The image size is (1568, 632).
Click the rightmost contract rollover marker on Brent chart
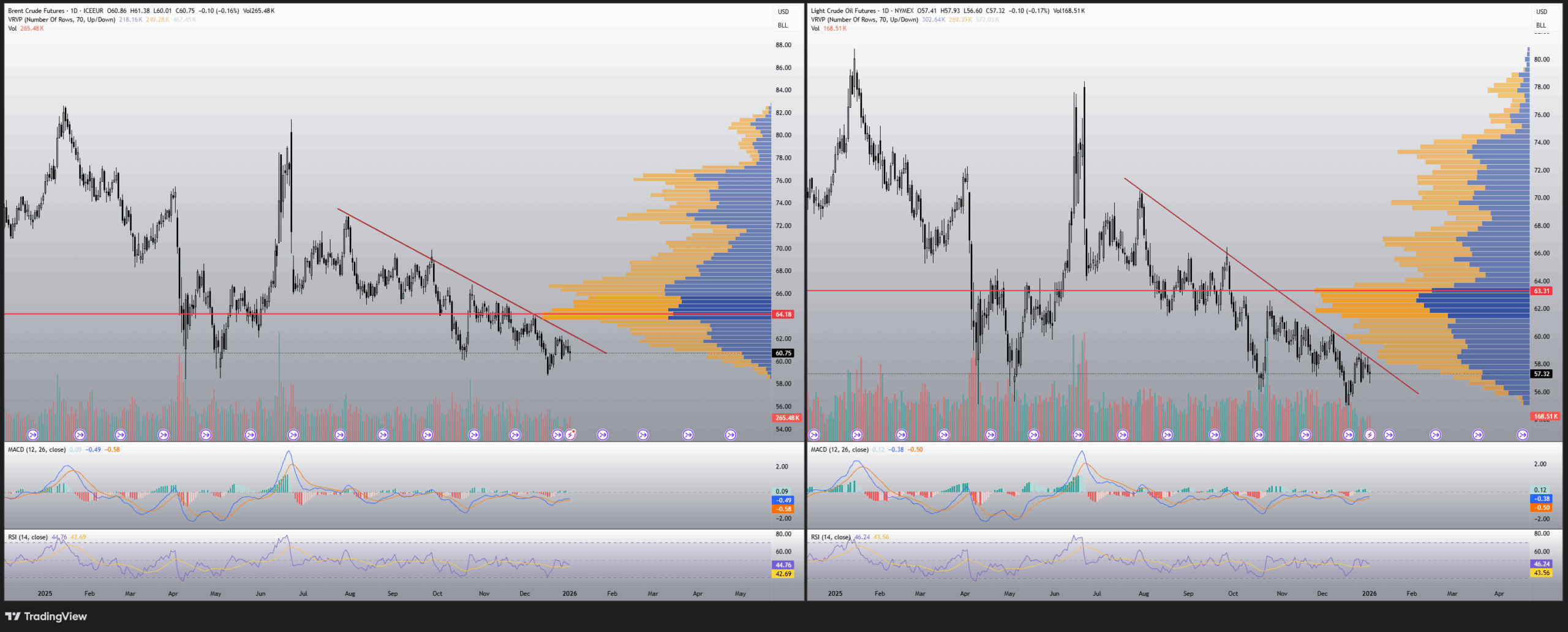(730, 435)
